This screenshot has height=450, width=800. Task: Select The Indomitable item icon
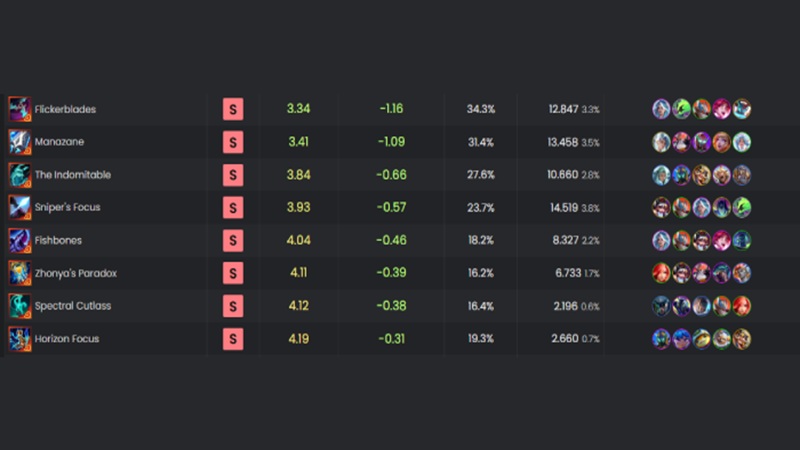tap(19, 175)
